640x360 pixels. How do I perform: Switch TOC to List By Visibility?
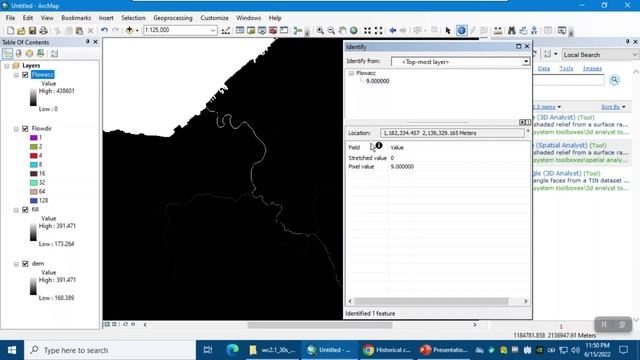tap(29, 53)
